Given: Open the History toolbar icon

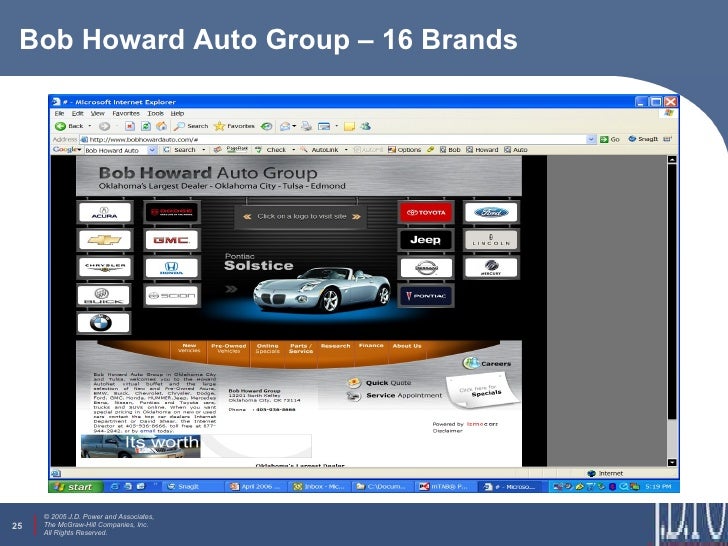Looking at the screenshot, I should pos(266,126).
